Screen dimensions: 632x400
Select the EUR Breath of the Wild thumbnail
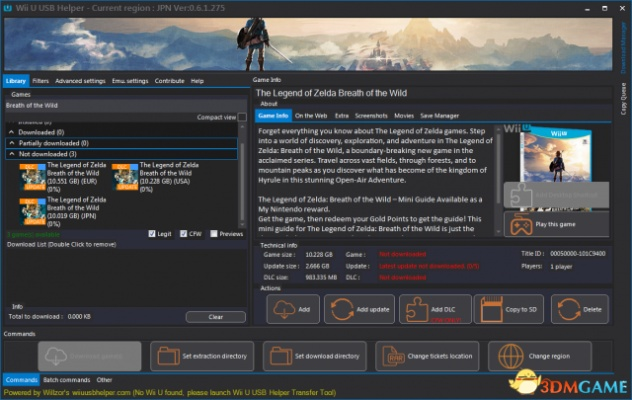tap(33, 177)
